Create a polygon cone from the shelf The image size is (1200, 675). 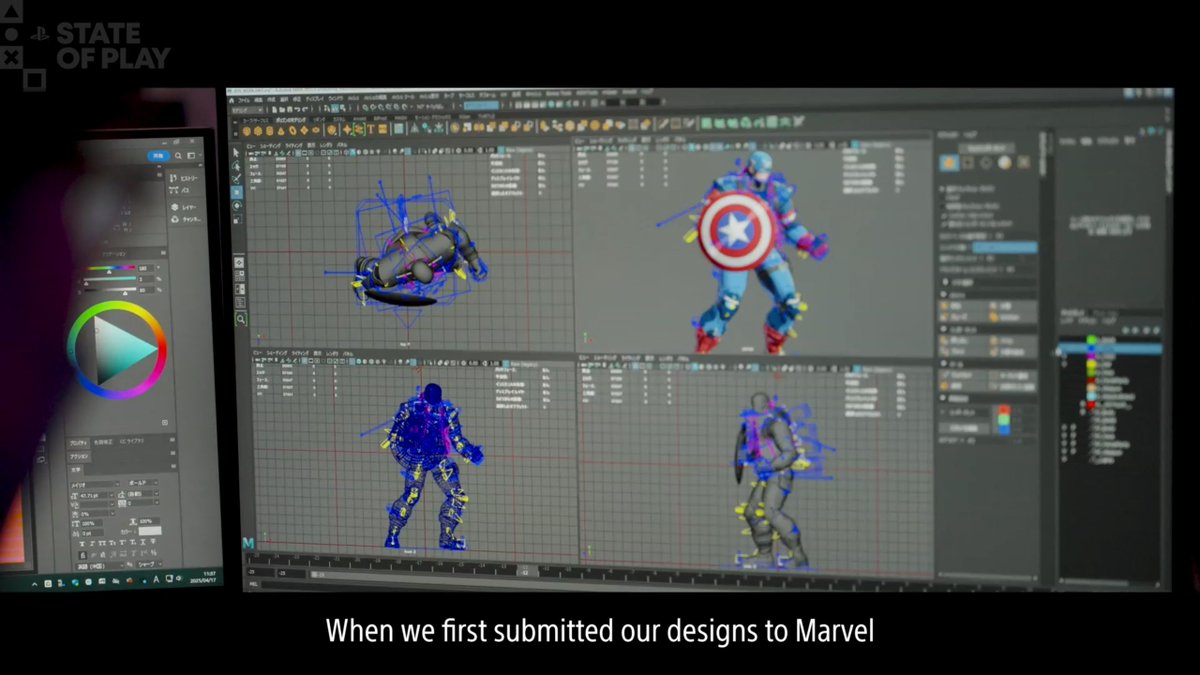click(280, 130)
